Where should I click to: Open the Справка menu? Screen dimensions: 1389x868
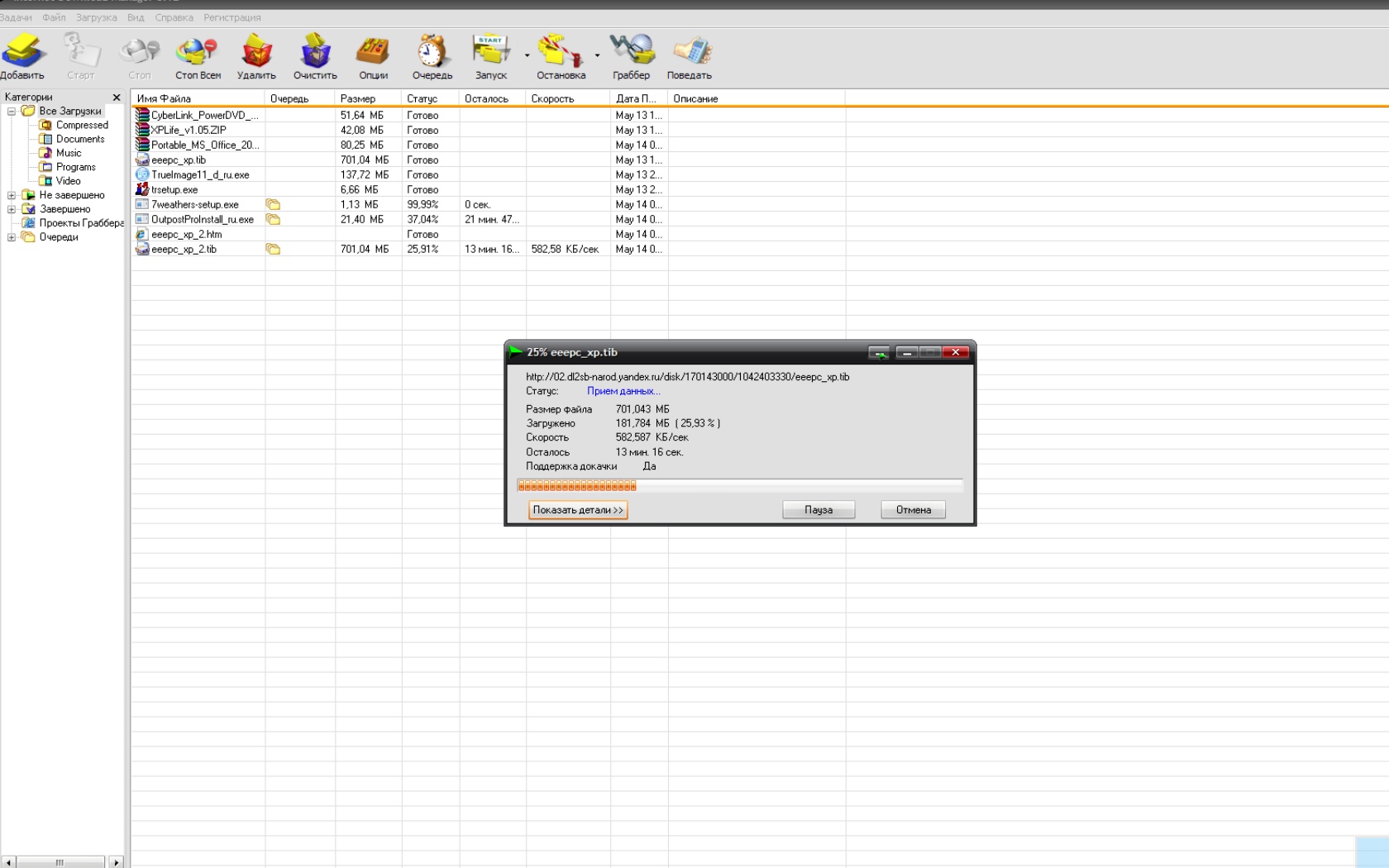[x=174, y=17]
